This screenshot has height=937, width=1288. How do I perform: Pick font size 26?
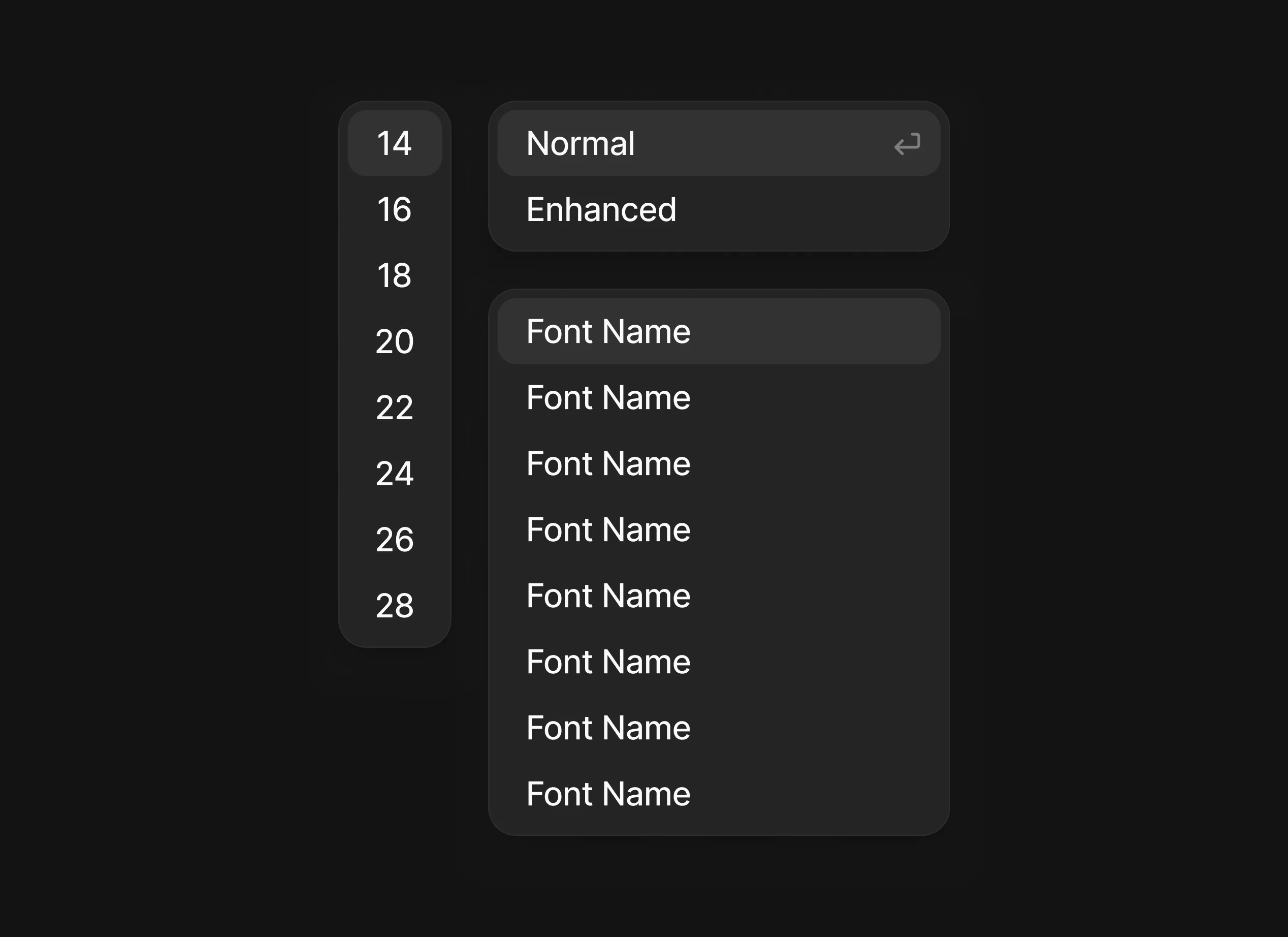394,539
